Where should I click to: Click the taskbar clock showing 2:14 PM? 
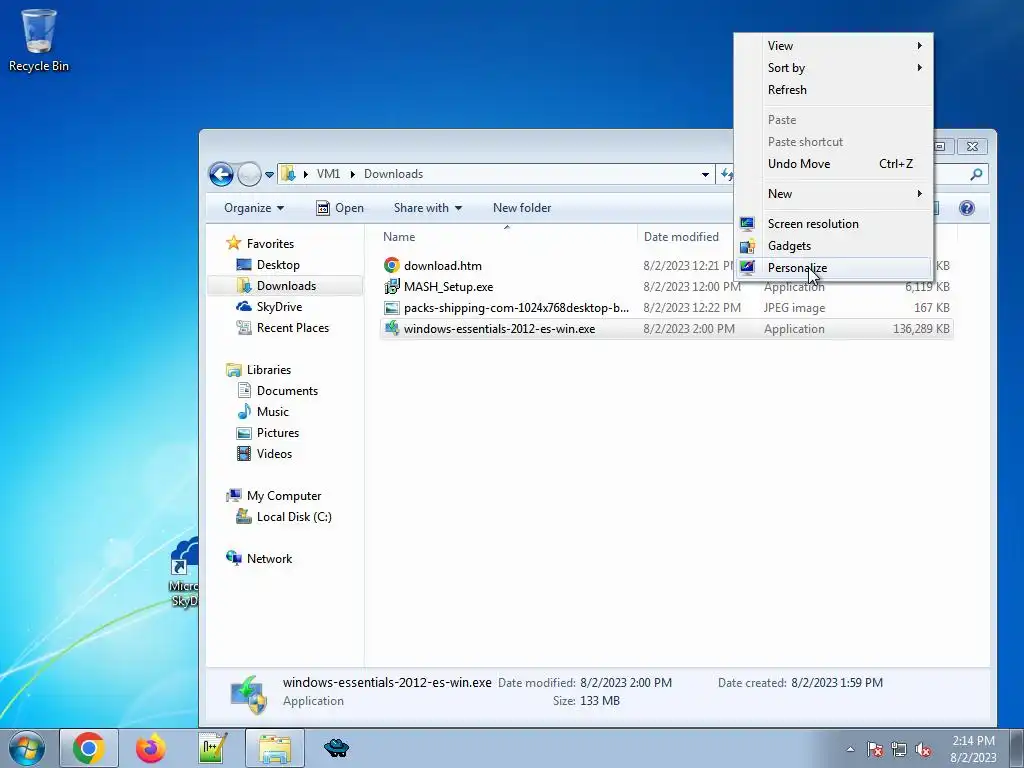coord(973,749)
